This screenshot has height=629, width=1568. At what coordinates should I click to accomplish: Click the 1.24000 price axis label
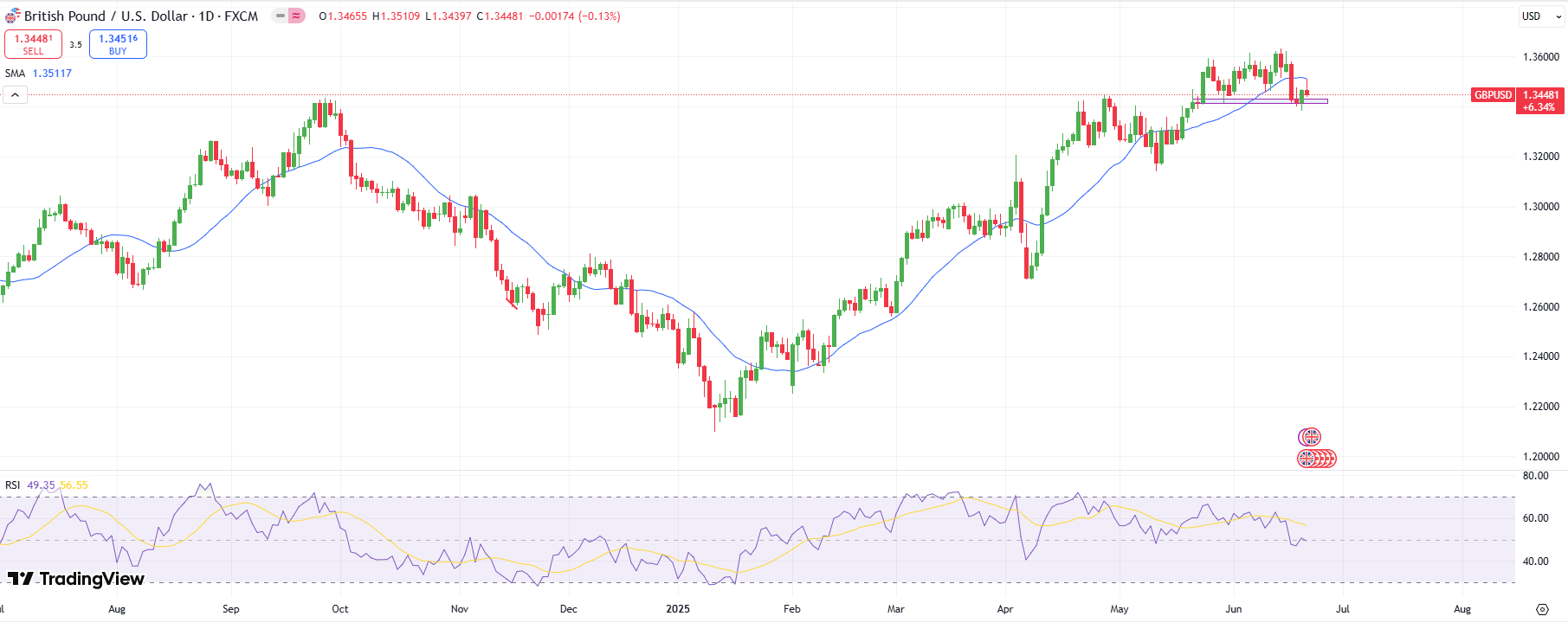point(1541,356)
